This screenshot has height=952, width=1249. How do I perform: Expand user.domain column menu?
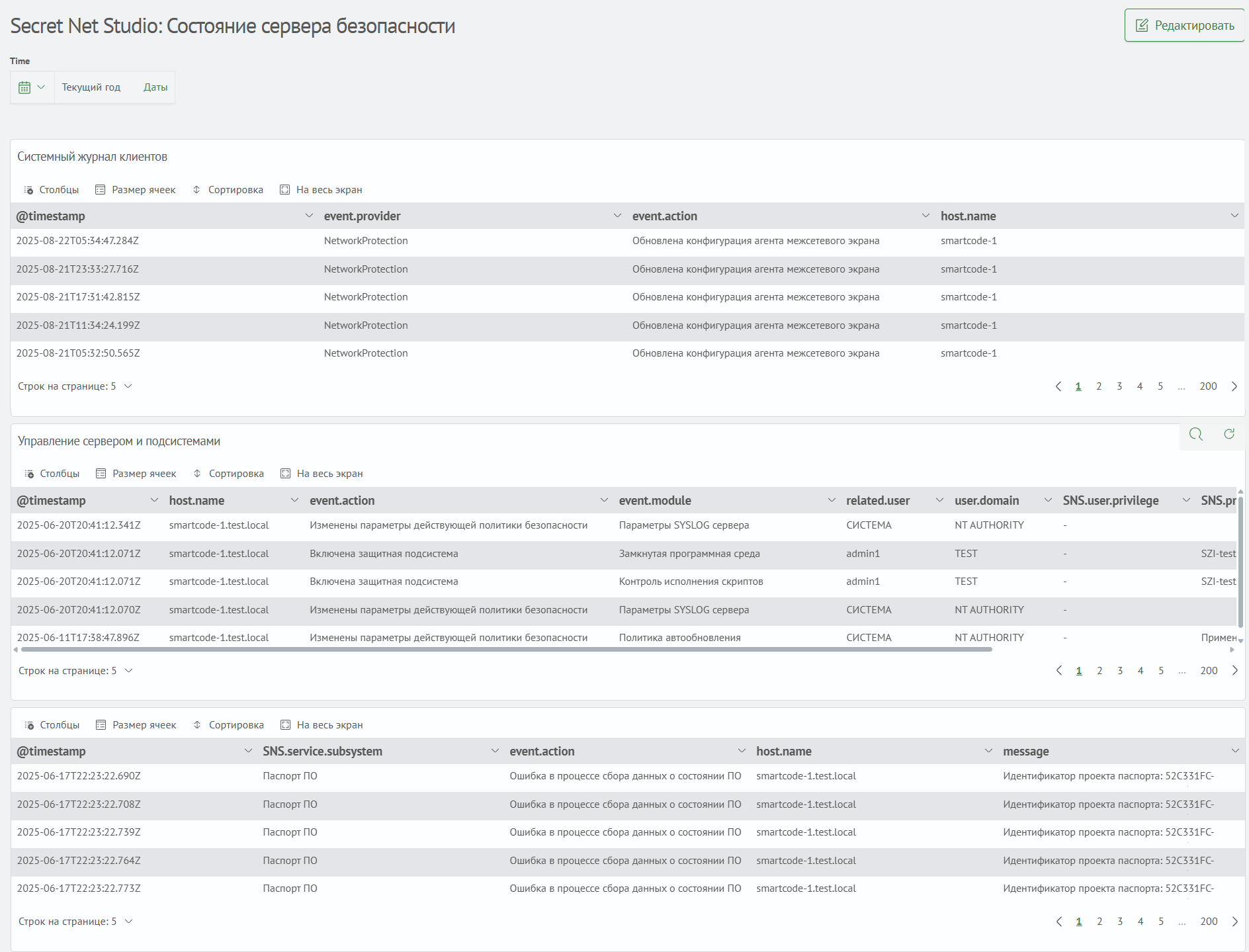click(1048, 500)
